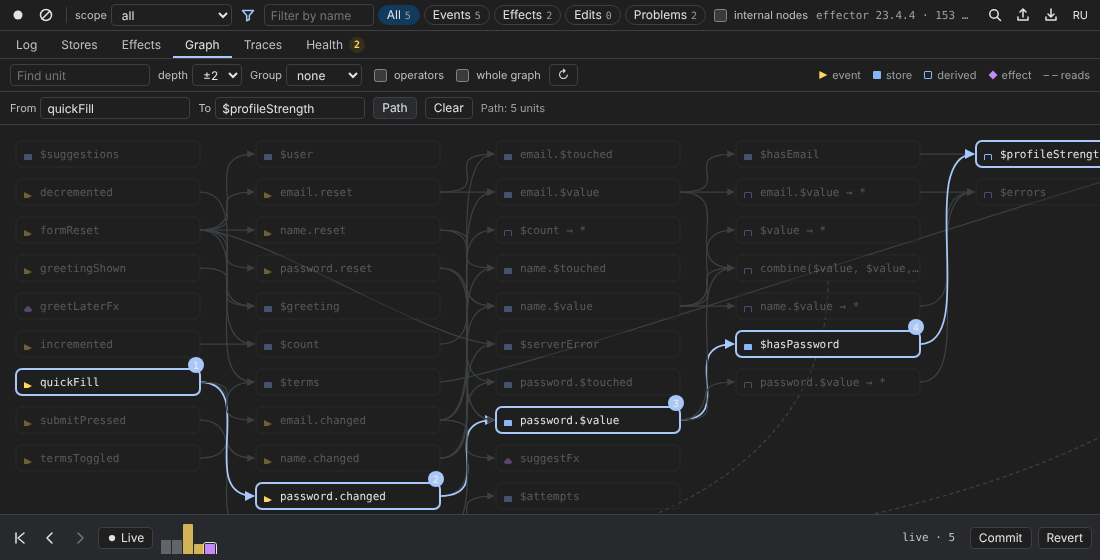This screenshot has height=560, width=1100.
Task: Click the export upload icon
Action: coord(1023,15)
